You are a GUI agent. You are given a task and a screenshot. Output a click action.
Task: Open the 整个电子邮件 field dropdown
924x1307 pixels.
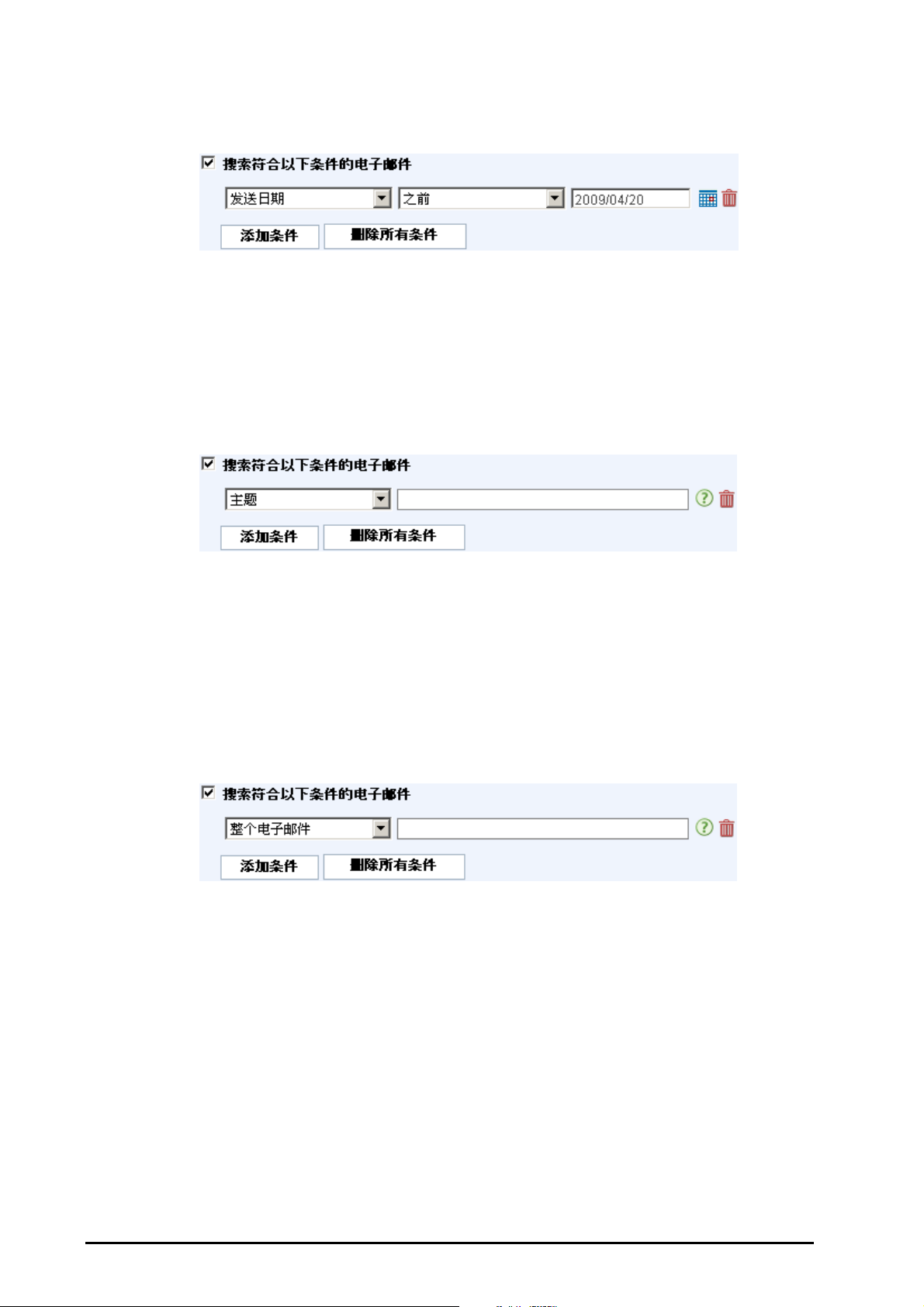tap(309, 828)
